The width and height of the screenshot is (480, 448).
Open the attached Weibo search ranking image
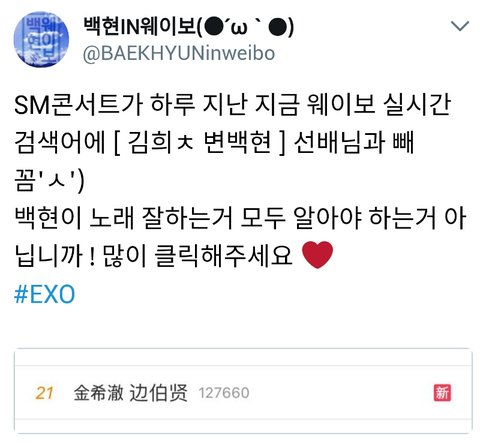click(x=243, y=391)
